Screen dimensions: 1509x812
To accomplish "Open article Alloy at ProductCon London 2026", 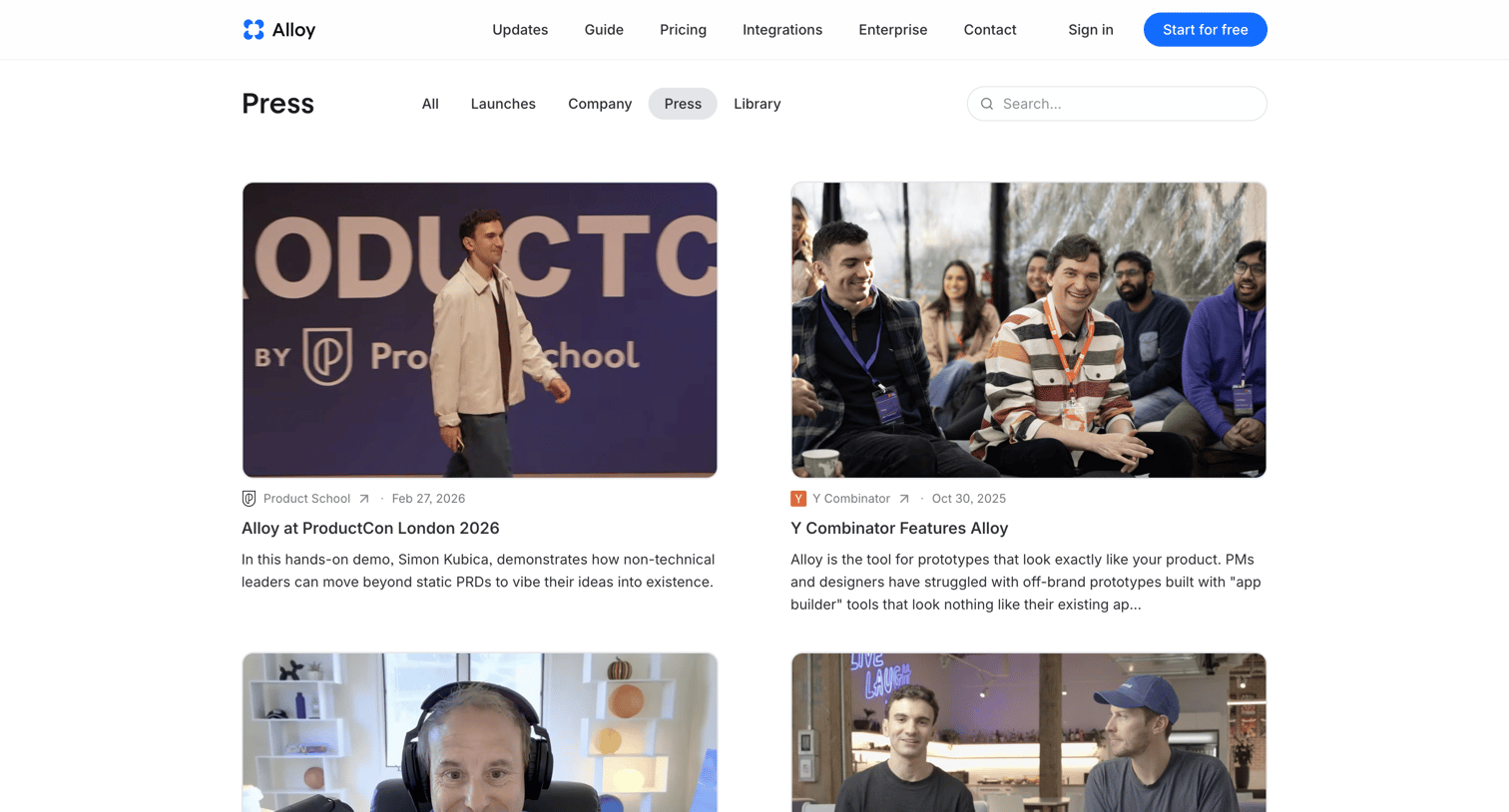I will pos(370,529).
